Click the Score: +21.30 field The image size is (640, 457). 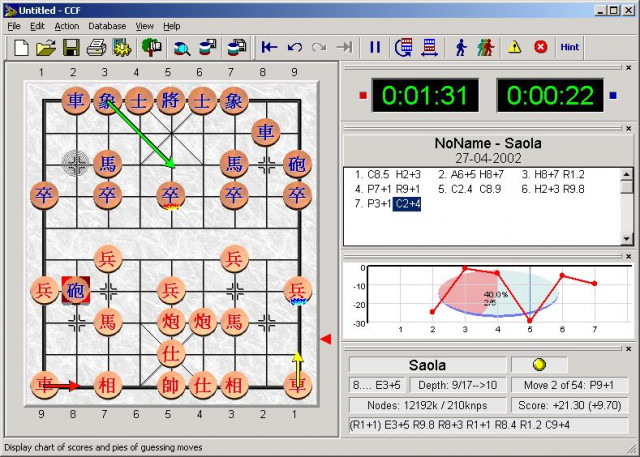(x=569, y=405)
